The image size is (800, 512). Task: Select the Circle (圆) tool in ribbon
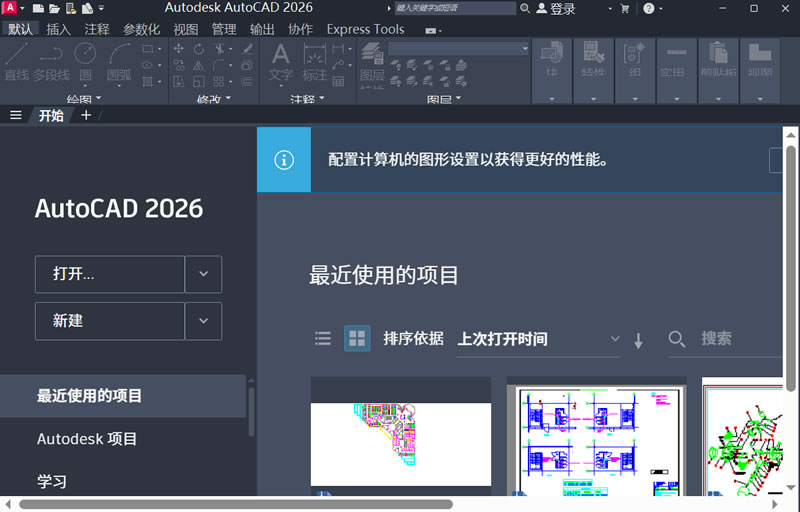(86, 60)
